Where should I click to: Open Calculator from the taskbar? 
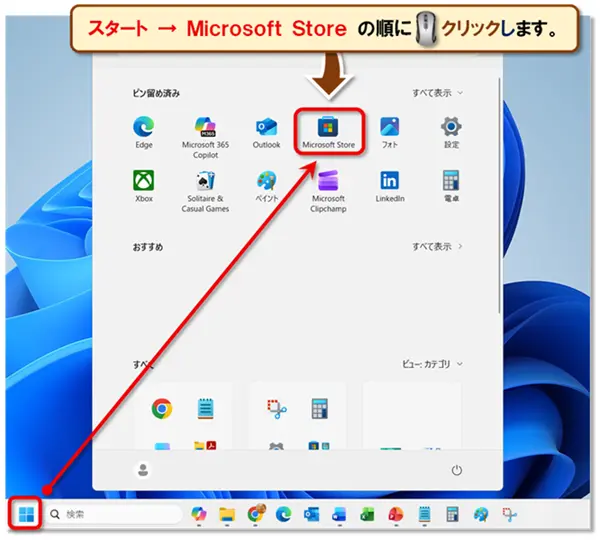(452, 514)
